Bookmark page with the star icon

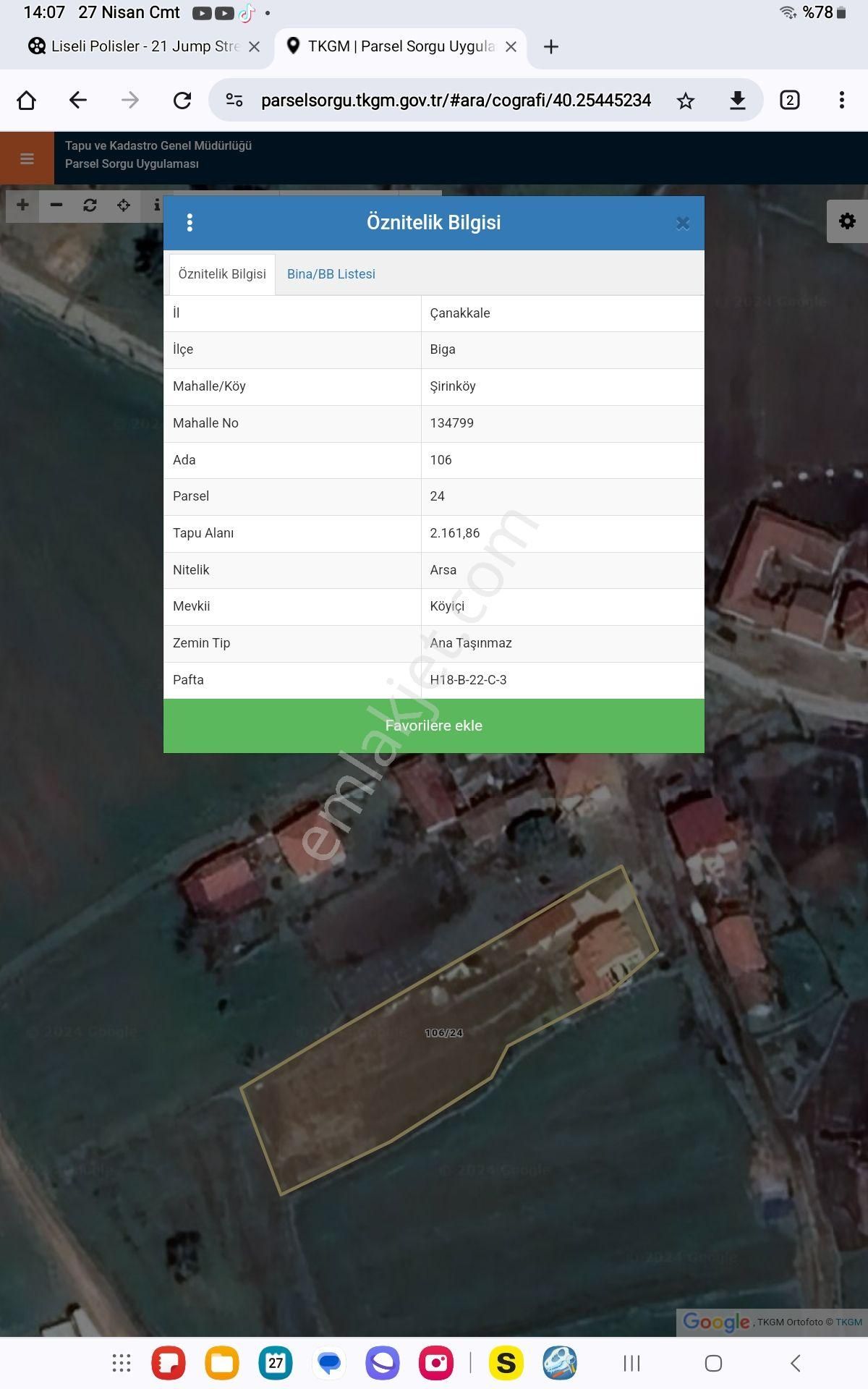[x=685, y=101]
